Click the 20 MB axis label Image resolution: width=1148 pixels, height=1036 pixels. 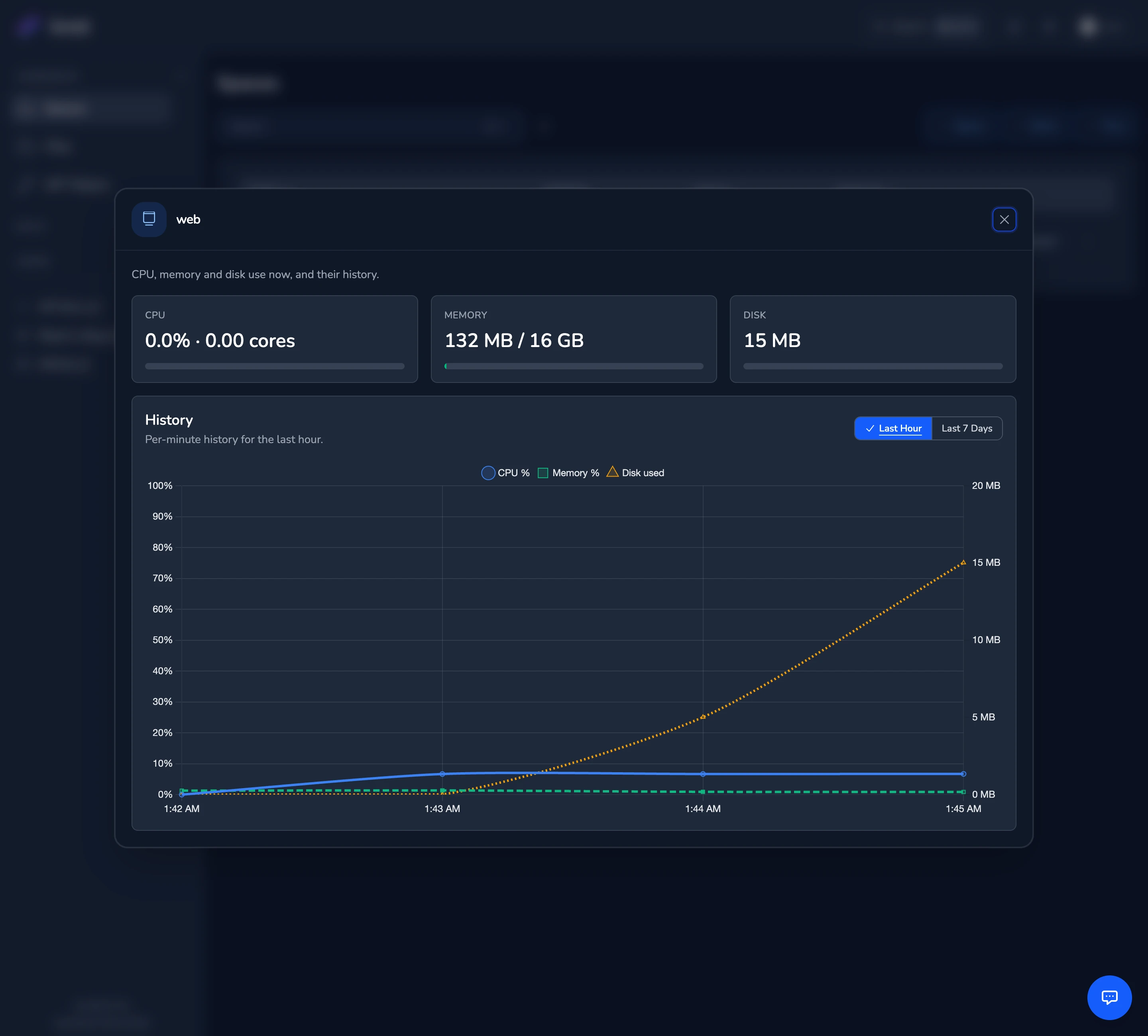click(986, 486)
